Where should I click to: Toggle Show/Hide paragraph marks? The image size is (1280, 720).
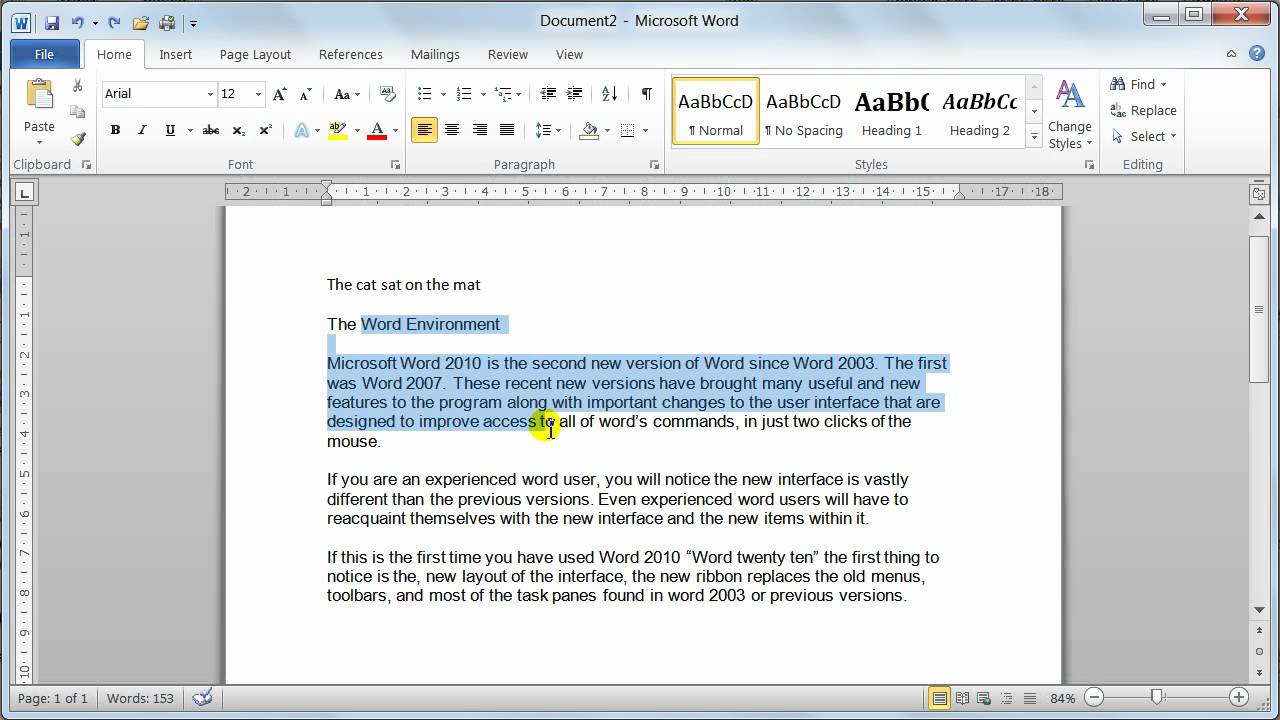647,94
